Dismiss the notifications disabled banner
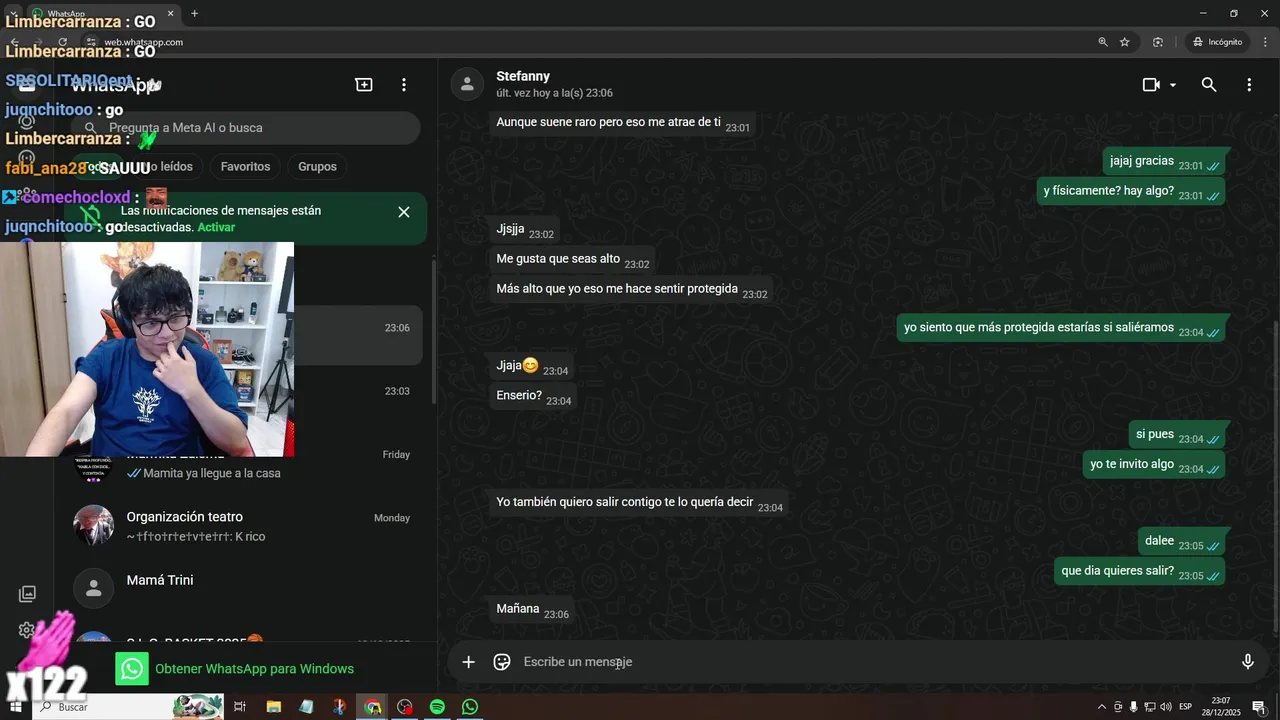Image resolution: width=1280 pixels, height=720 pixels. point(404,212)
